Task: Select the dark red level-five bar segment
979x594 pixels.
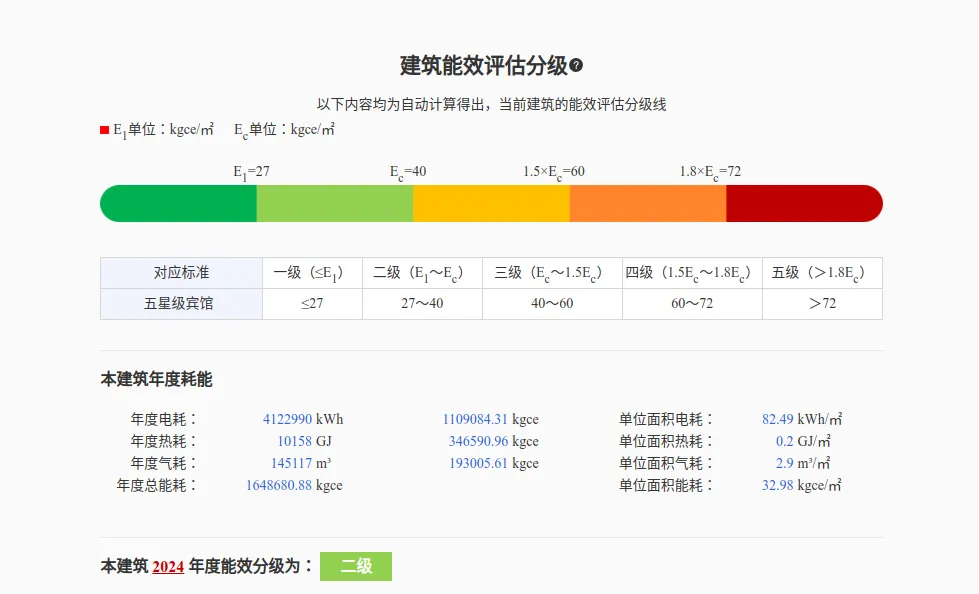Action: [803, 204]
